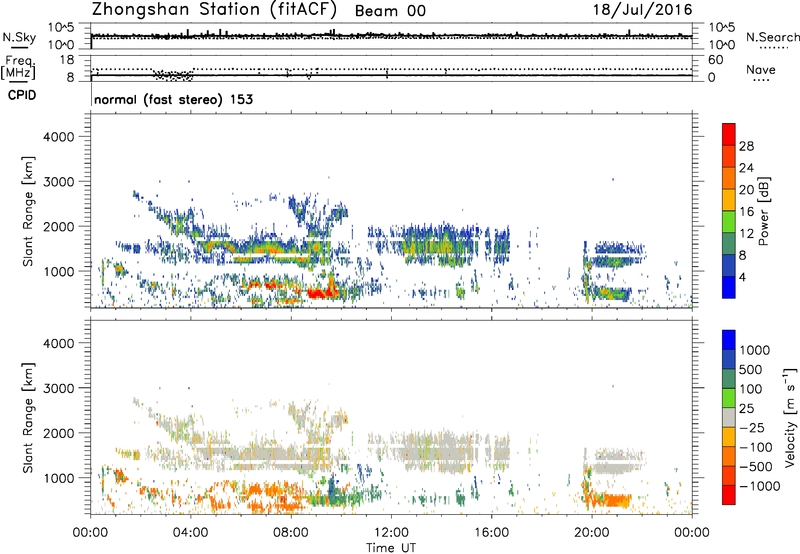Click the "60" tick on the Nave axis

click(x=716, y=60)
